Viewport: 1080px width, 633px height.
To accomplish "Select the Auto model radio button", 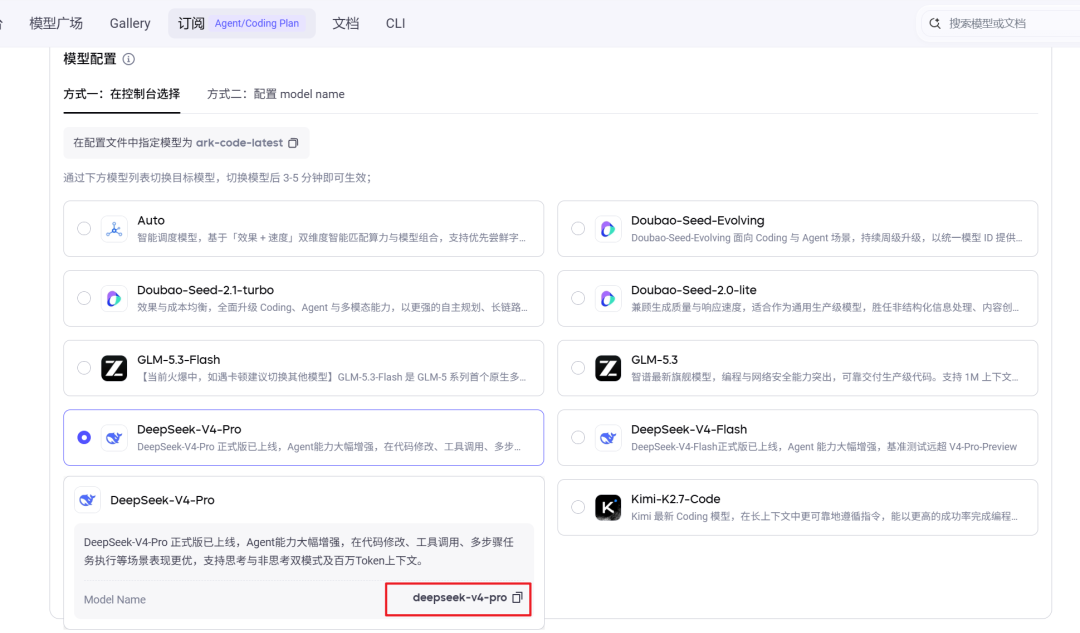I will (x=84, y=229).
